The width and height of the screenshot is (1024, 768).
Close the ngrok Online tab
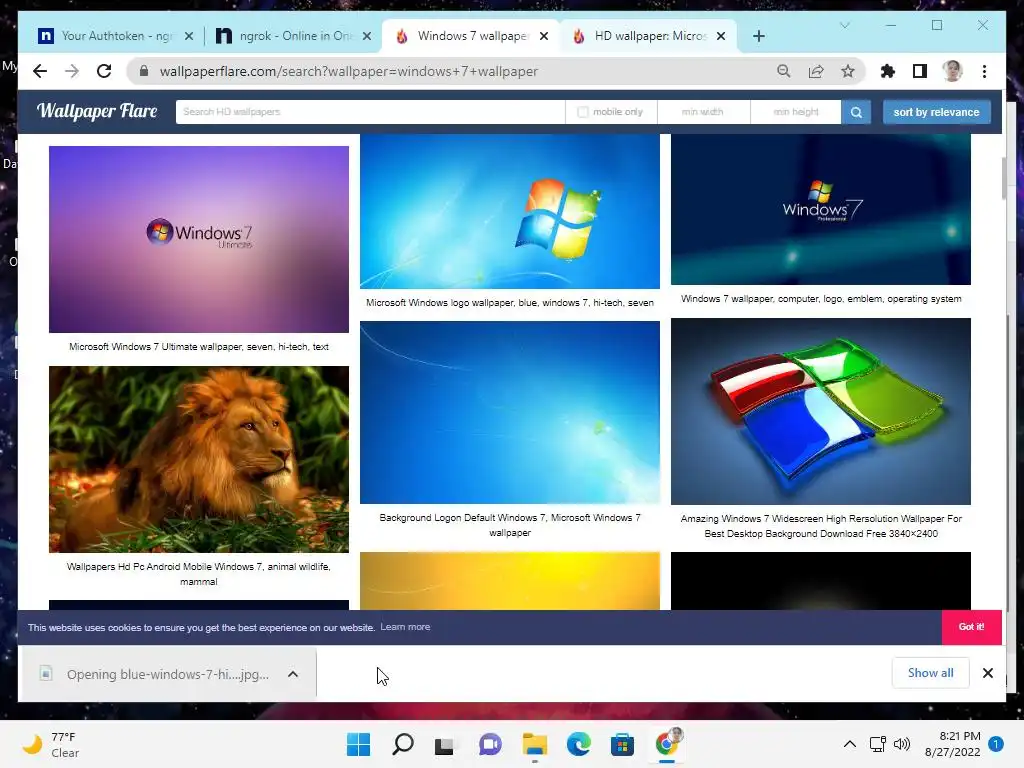367,36
